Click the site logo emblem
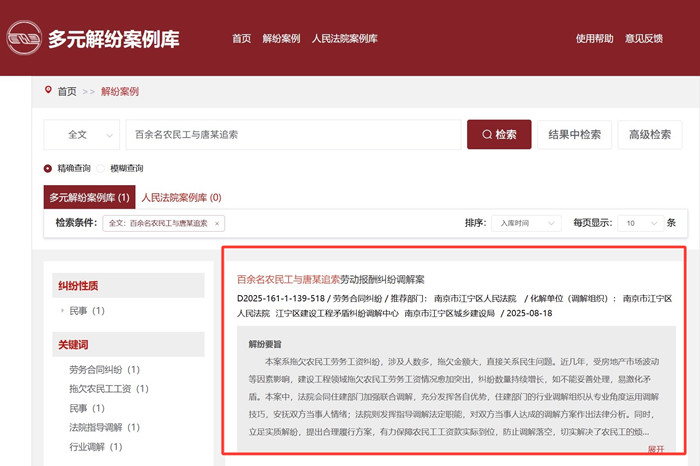The width and height of the screenshot is (700, 466). 24,39
